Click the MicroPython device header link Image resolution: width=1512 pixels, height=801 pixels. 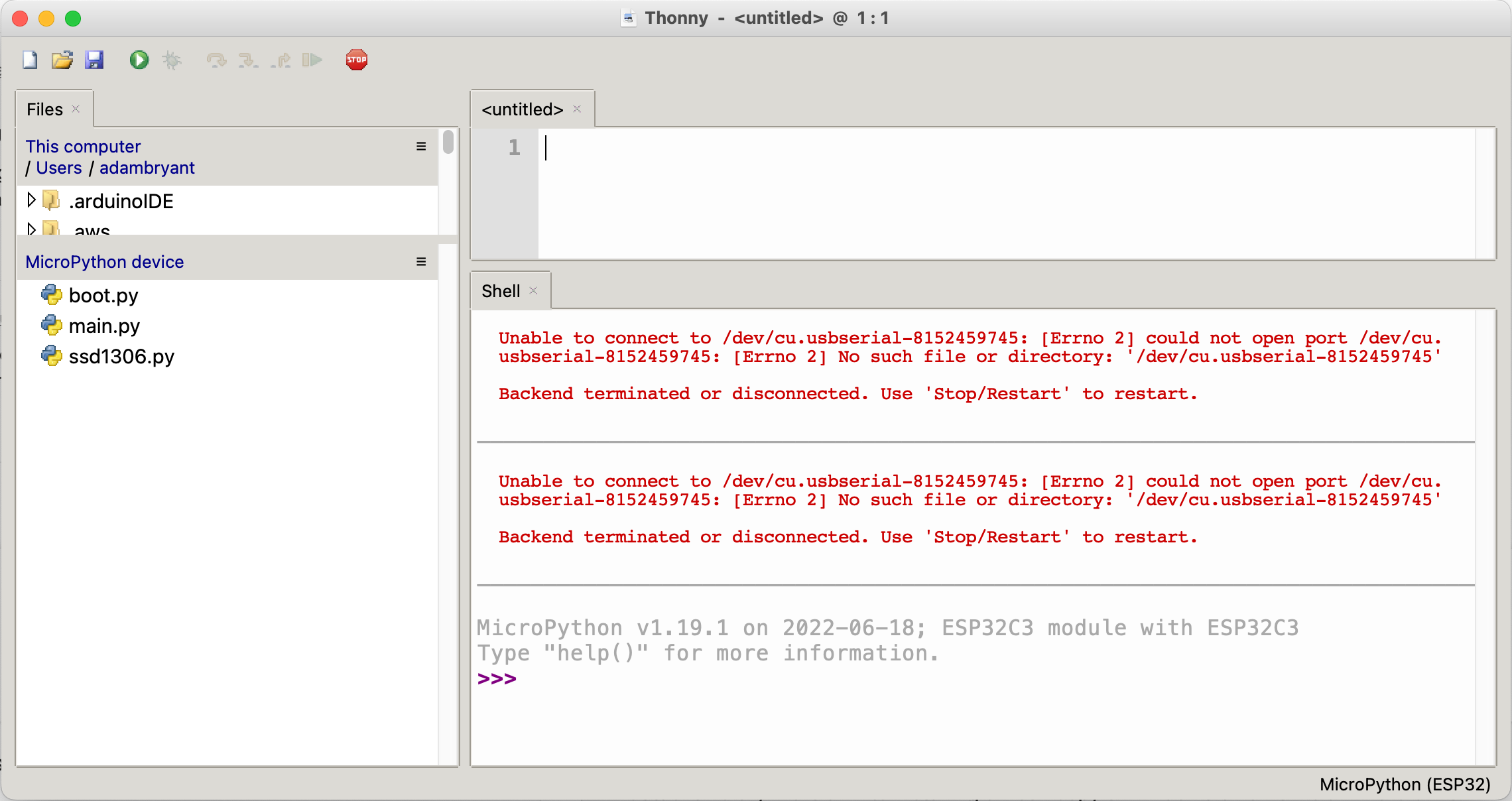(104, 262)
